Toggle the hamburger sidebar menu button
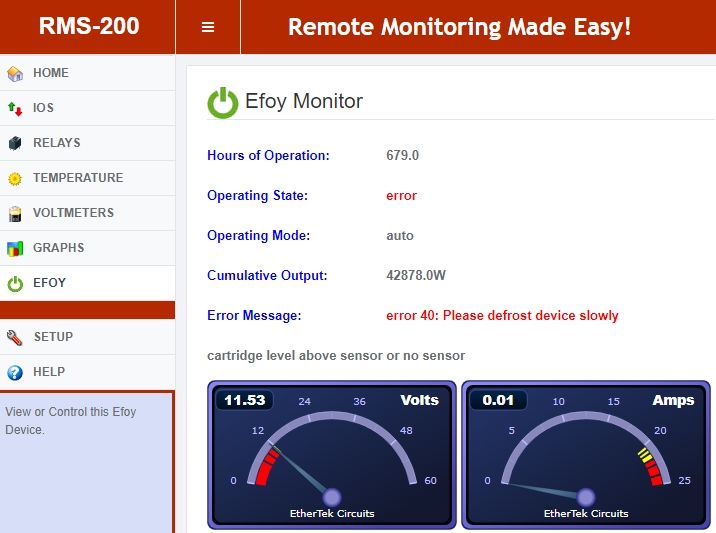This screenshot has width=716, height=533. pyautogui.click(x=208, y=27)
